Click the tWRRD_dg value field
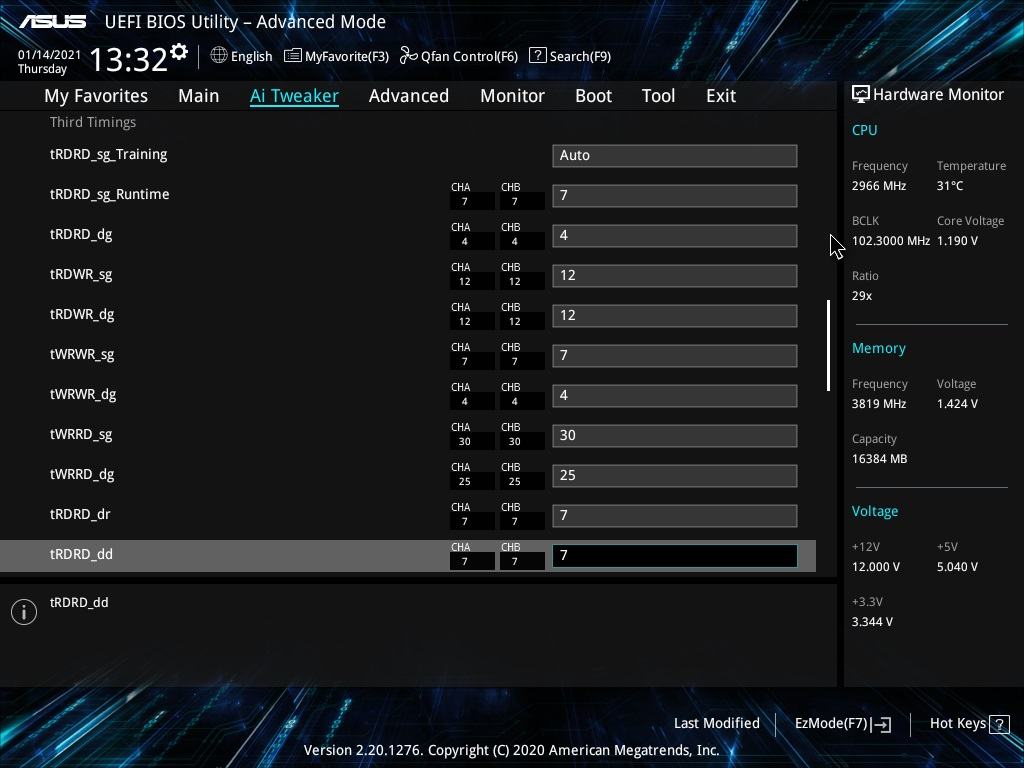 (x=675, y=475)
